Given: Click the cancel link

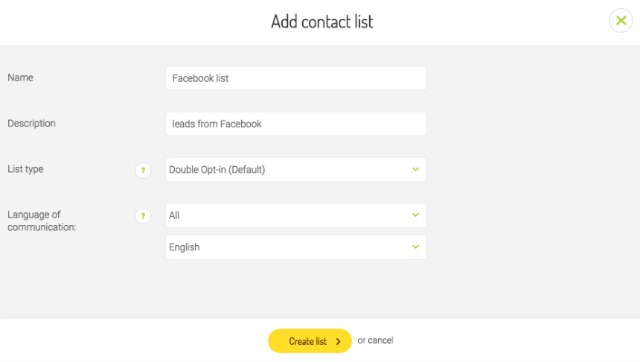Looking at the screenshot, I should click(380, 340).
